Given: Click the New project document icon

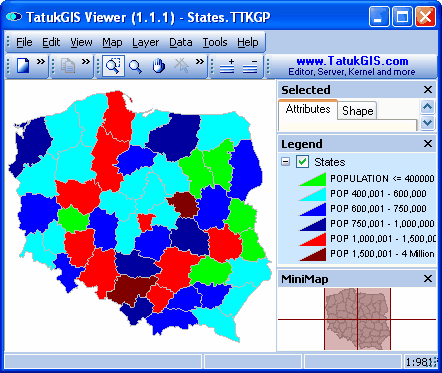Looking at the screenshot, I should [x=23, y=66].
